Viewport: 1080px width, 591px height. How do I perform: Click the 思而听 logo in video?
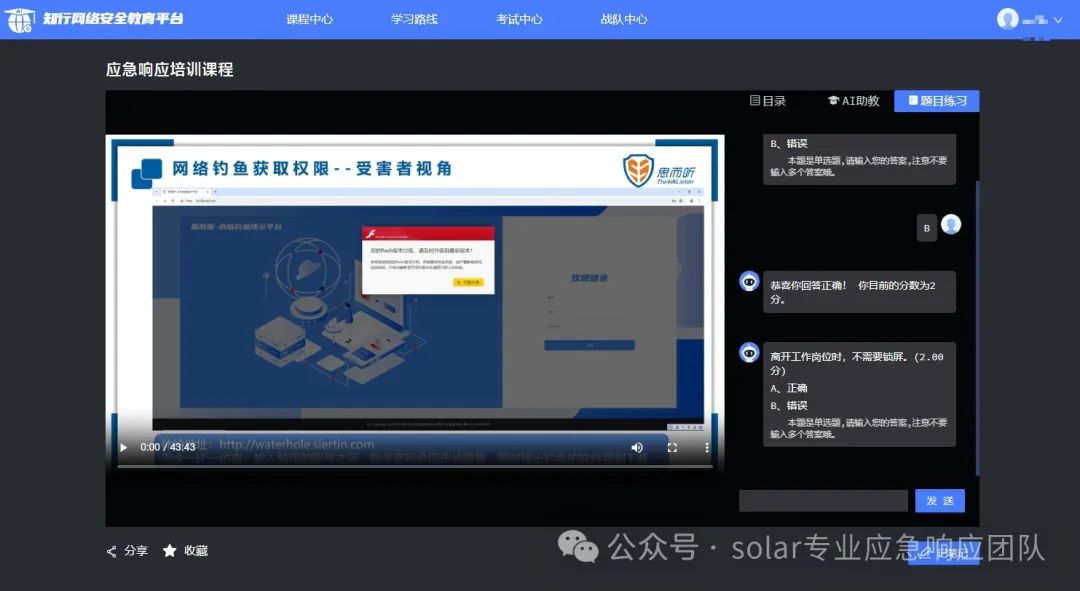(x=659, y=170)
